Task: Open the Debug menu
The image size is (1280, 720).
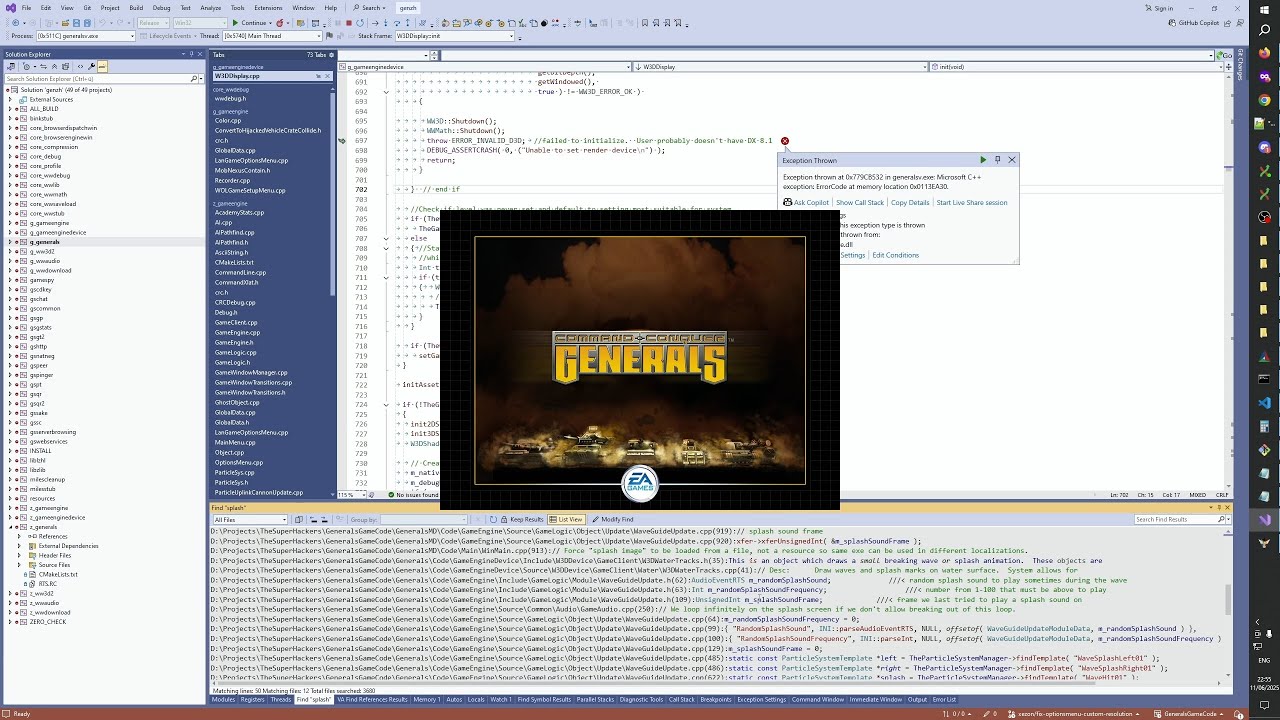Action: click(x=161, y=7)
